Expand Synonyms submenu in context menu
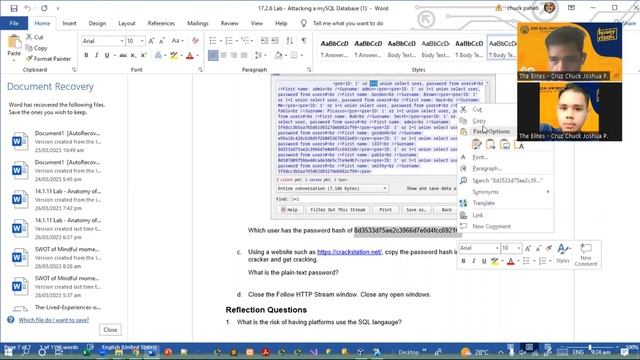This screenshot has height=360, width=640. (505, 192)
